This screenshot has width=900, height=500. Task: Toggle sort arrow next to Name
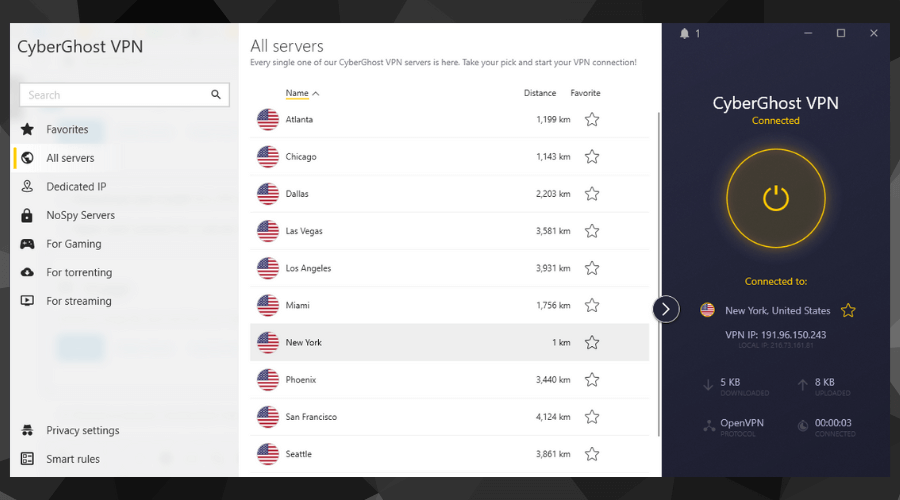coord(316,93)
